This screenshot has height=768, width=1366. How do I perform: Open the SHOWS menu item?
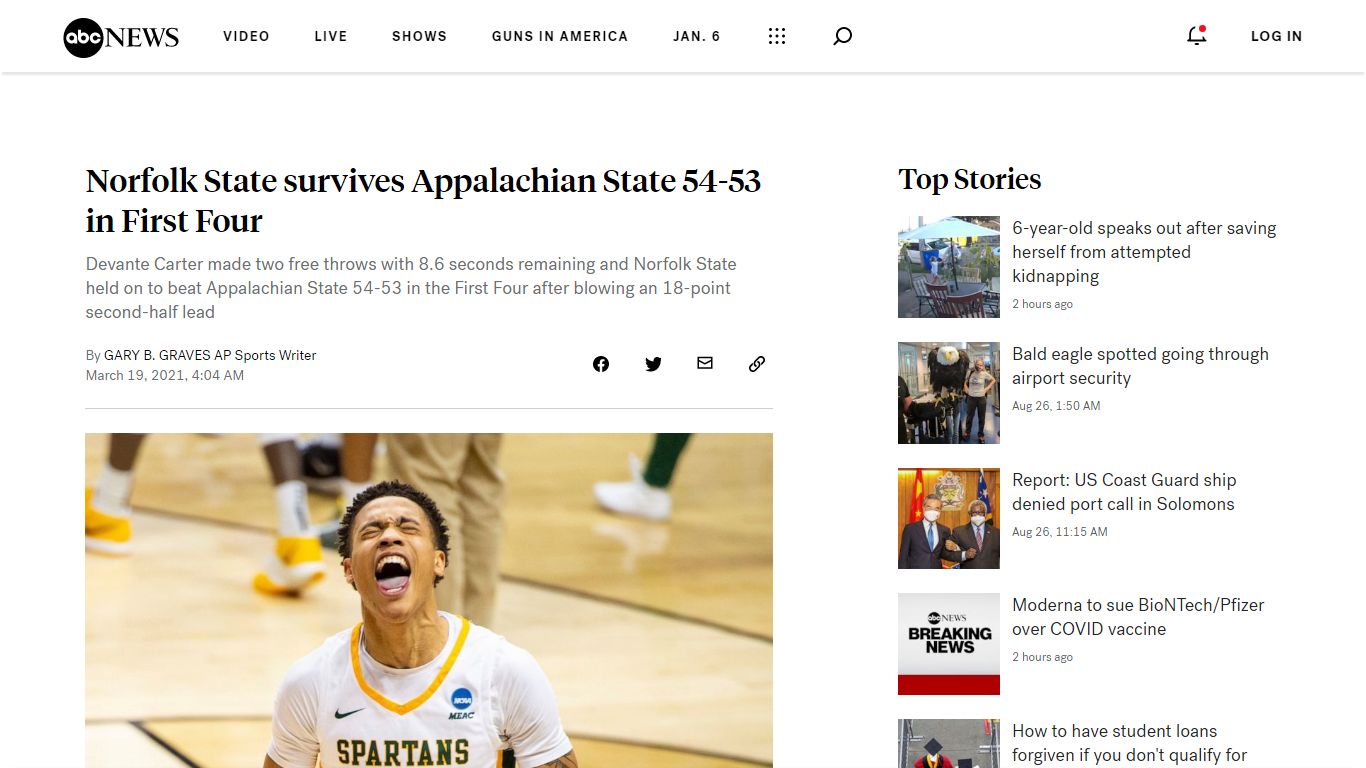click(x=419, y=36)
